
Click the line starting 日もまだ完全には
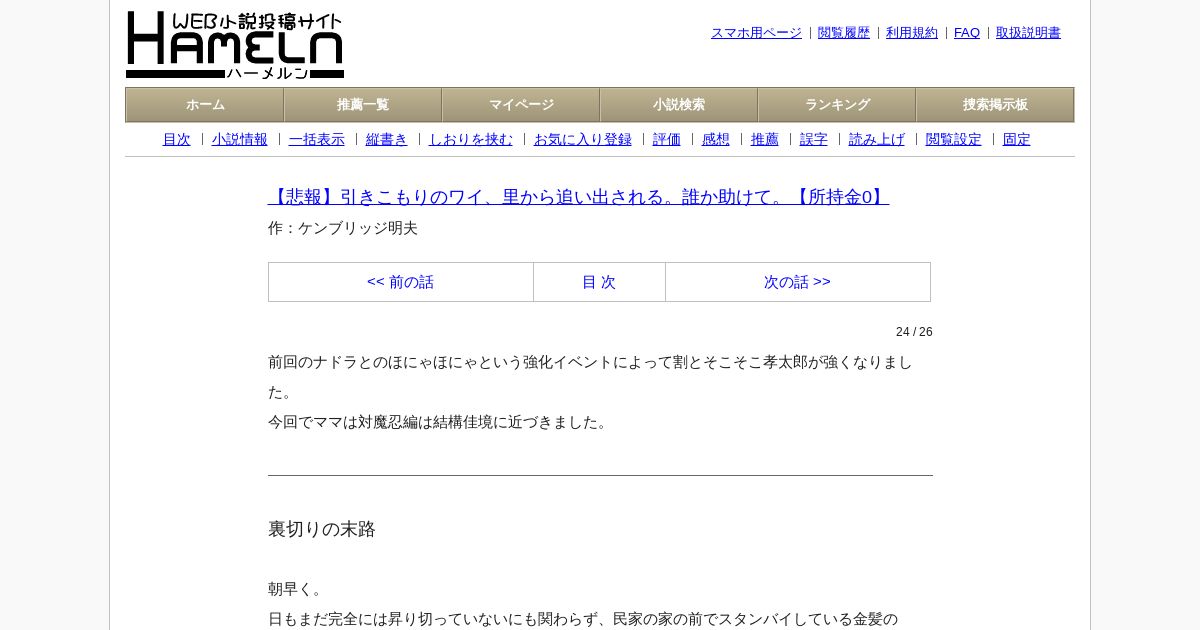(x=583, y=619)
